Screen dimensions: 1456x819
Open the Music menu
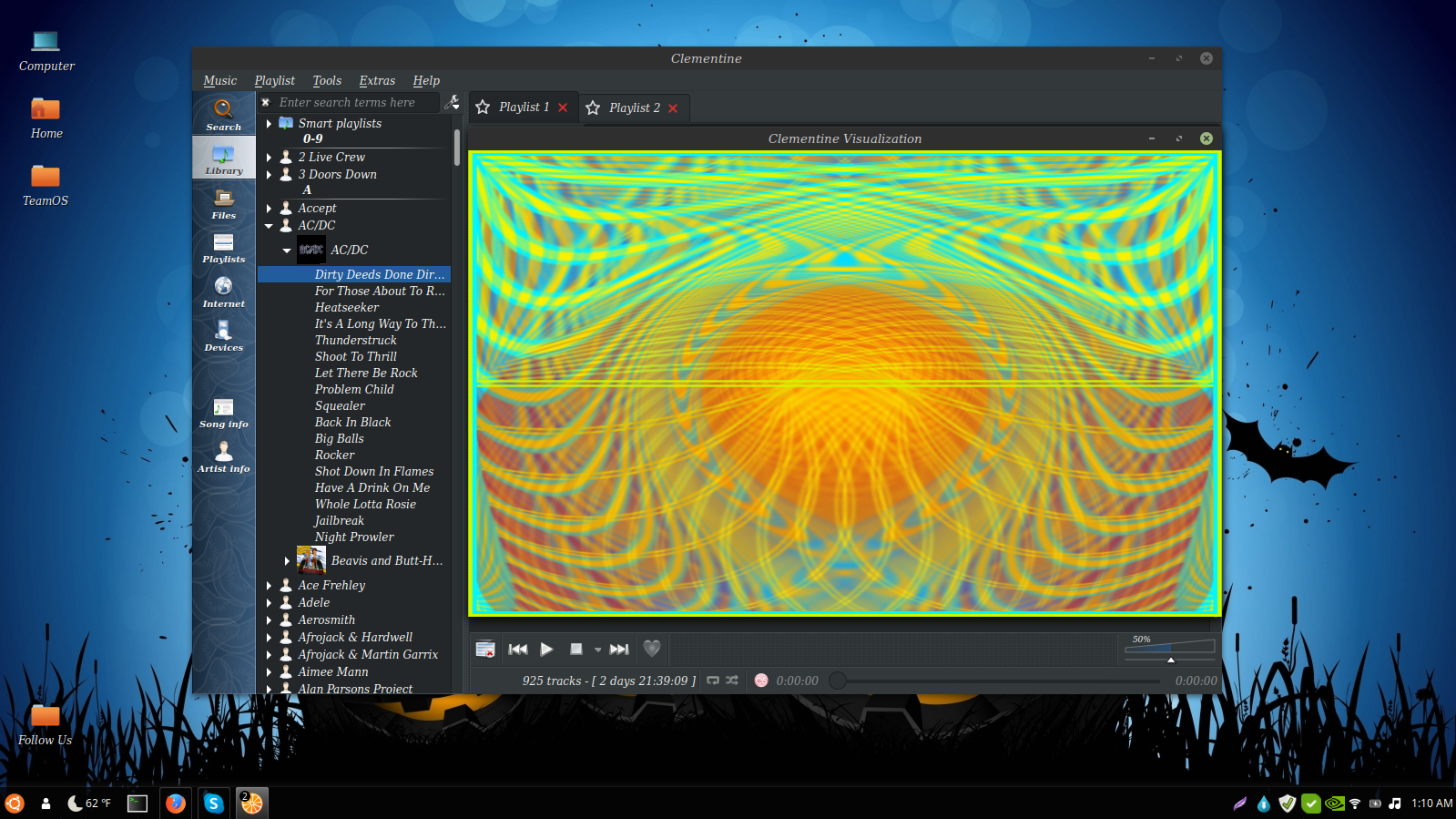tap(219, 80)
